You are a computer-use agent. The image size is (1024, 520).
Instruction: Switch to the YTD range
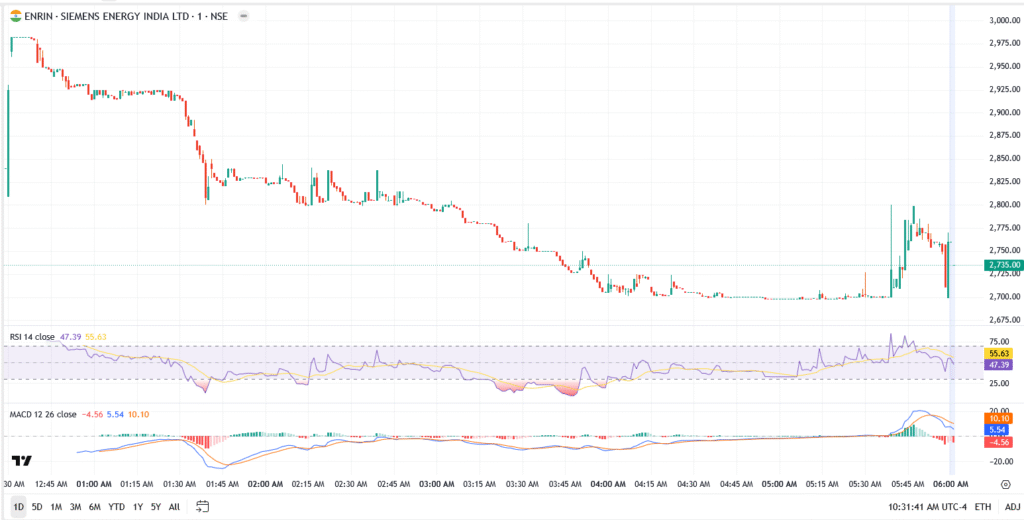[115, 506]
